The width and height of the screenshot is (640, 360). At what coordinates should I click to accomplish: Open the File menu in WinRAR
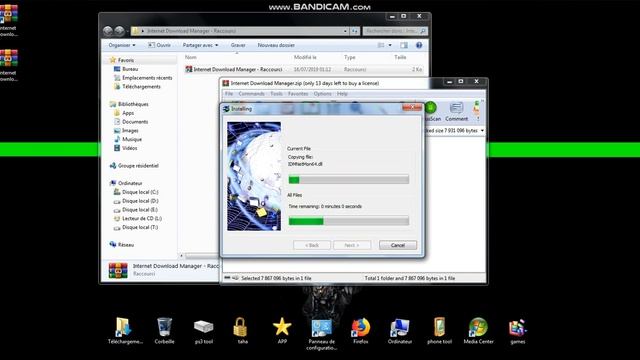tap(229, 94)
